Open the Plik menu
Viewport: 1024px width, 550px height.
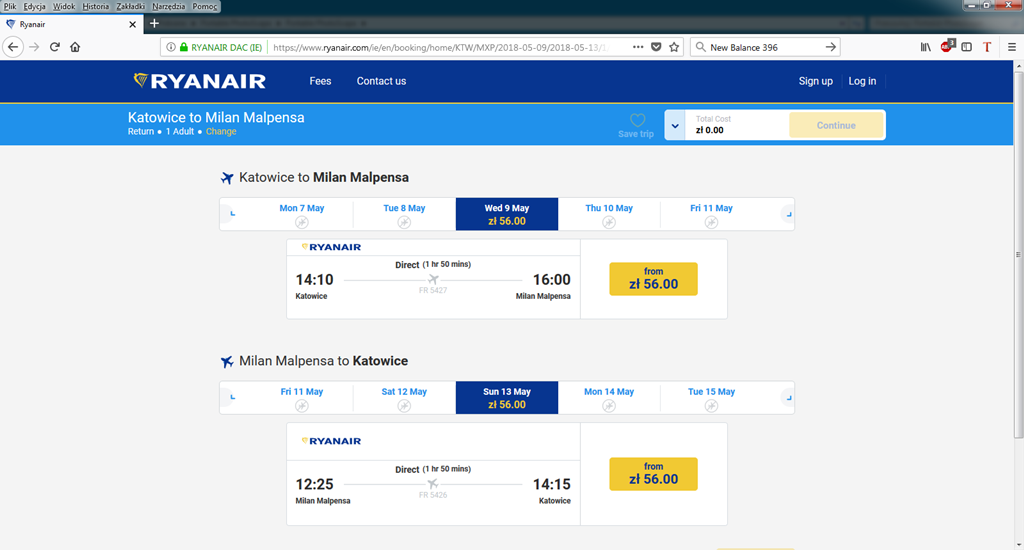tap(10, 7)
